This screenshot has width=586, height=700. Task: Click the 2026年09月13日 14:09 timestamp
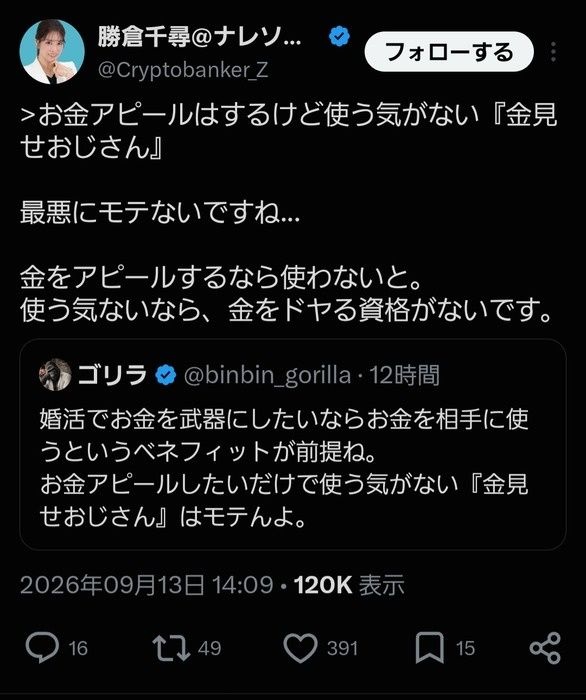(x=146, y=584)
